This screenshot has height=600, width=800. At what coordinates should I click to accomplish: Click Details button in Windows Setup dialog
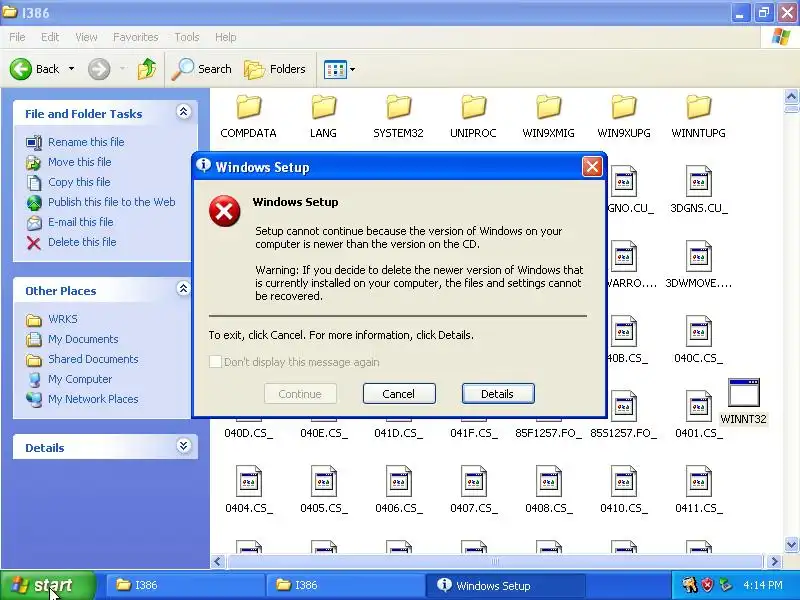coord(498,394)
